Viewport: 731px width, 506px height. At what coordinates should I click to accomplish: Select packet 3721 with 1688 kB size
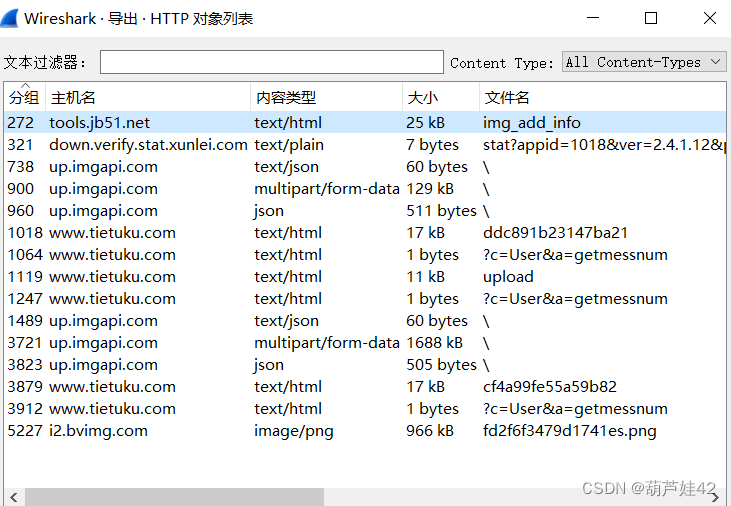pyautogui.click(x=365, y=342)
